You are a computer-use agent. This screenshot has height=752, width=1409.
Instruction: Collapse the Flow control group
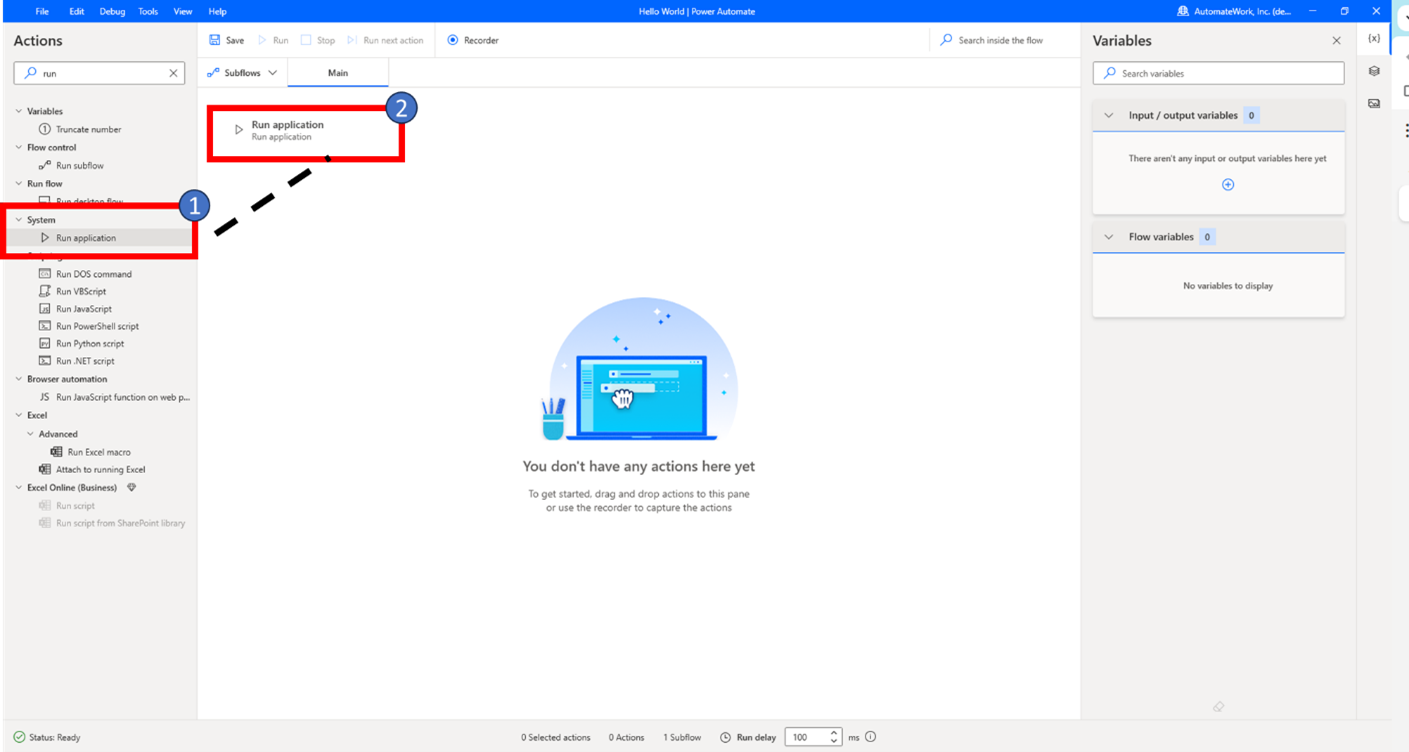[x=18, y=147]
